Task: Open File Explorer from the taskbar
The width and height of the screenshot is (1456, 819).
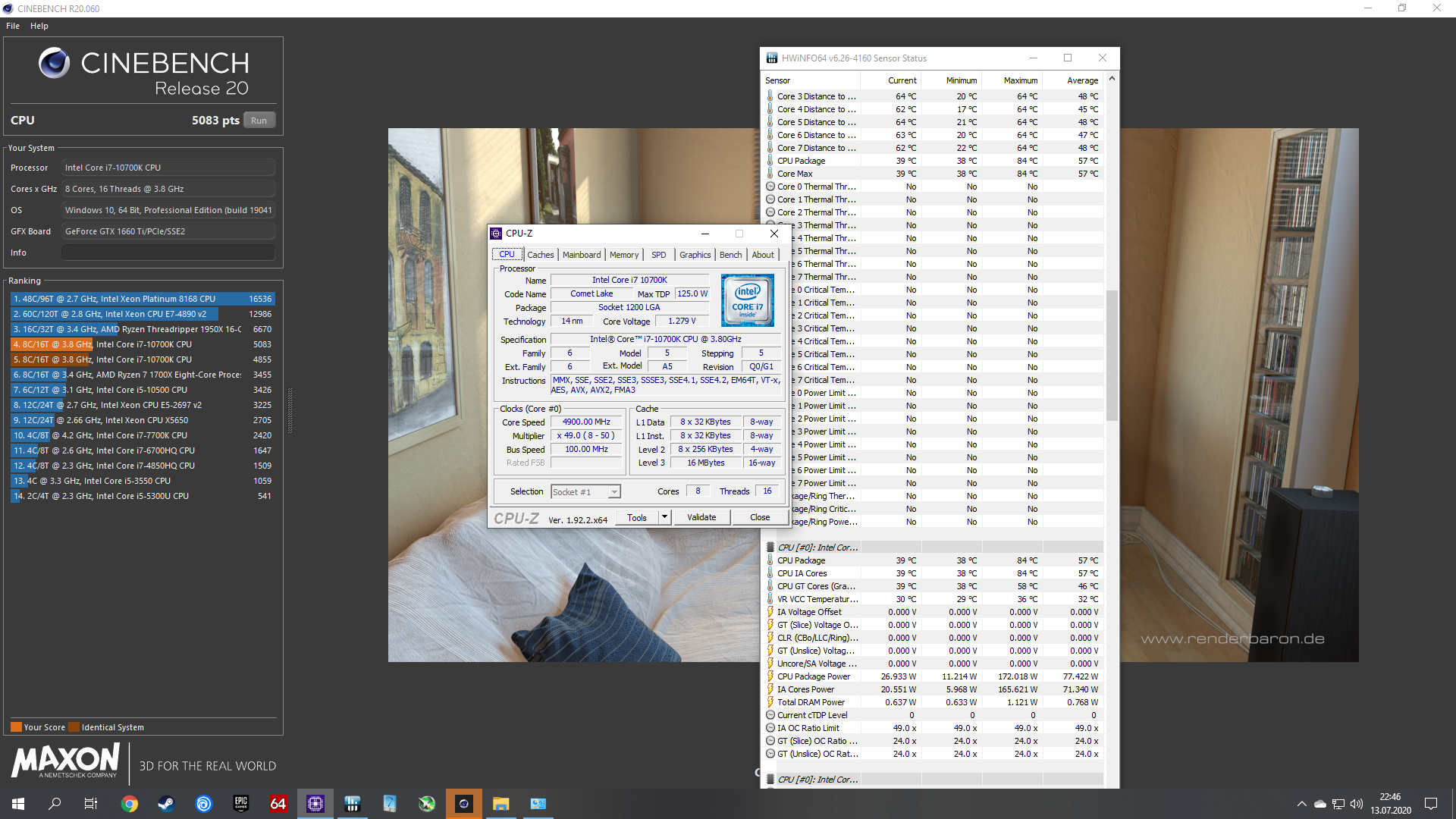Action: pos(501,804)
